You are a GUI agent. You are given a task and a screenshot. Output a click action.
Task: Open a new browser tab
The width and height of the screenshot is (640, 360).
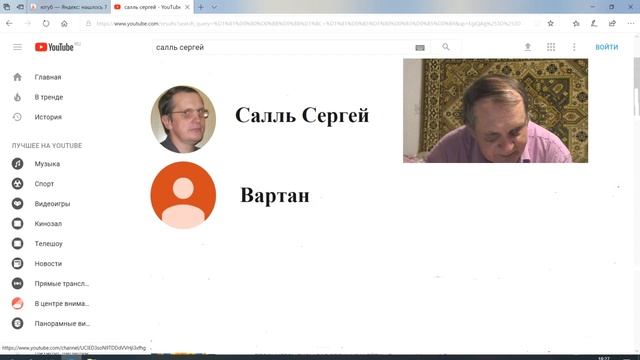click(201, 7)
